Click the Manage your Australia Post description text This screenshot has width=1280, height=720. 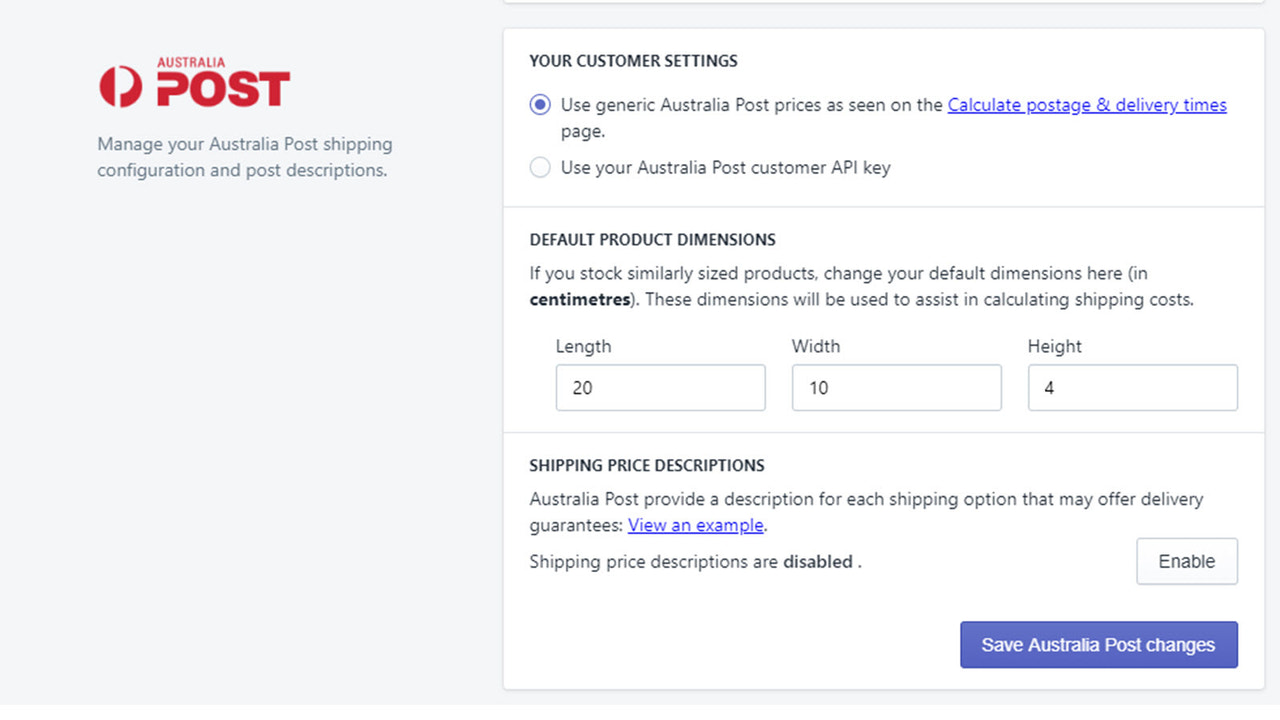click(244, 157)
